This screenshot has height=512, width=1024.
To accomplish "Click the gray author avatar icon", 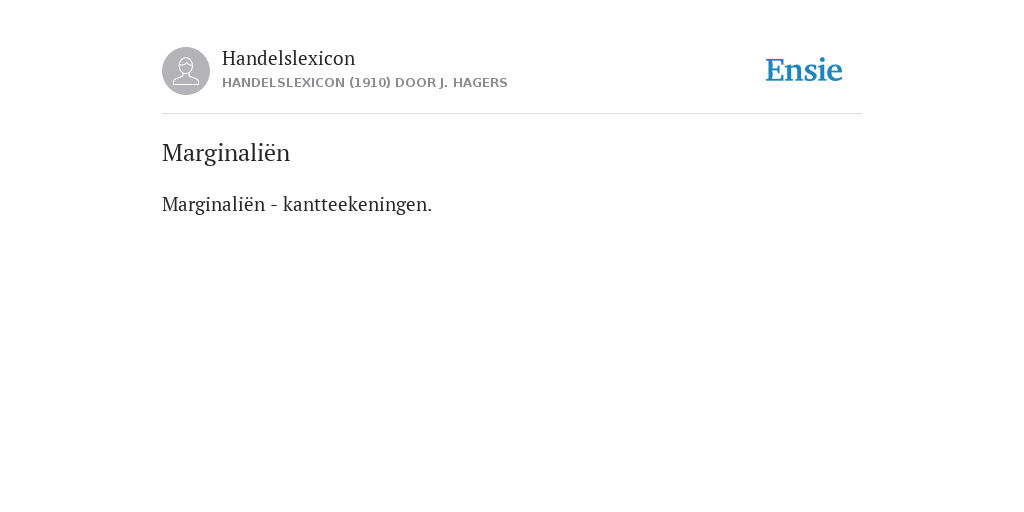I will (x=186, y=71).
